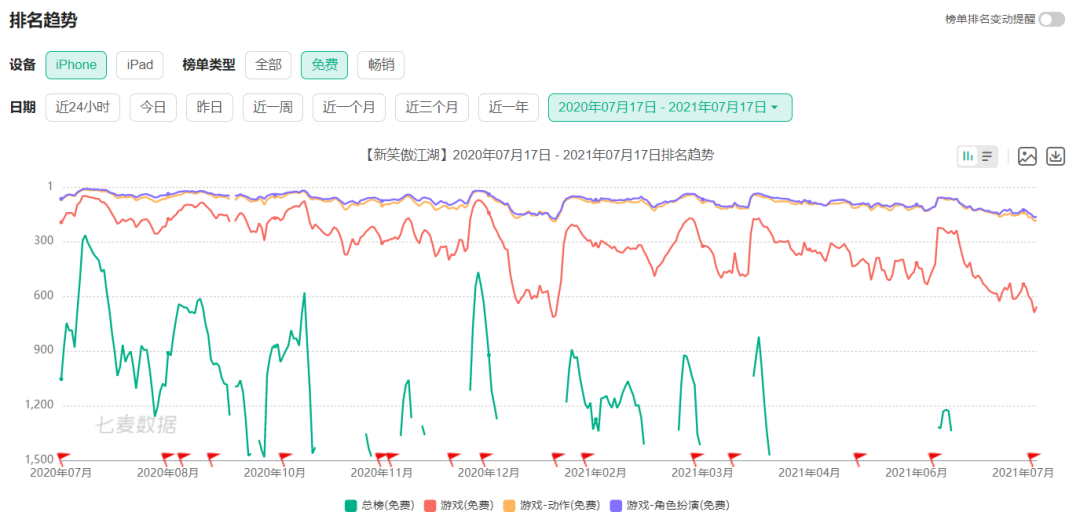Set date range to 近一年
The image size is (1080, 523).
508,107
